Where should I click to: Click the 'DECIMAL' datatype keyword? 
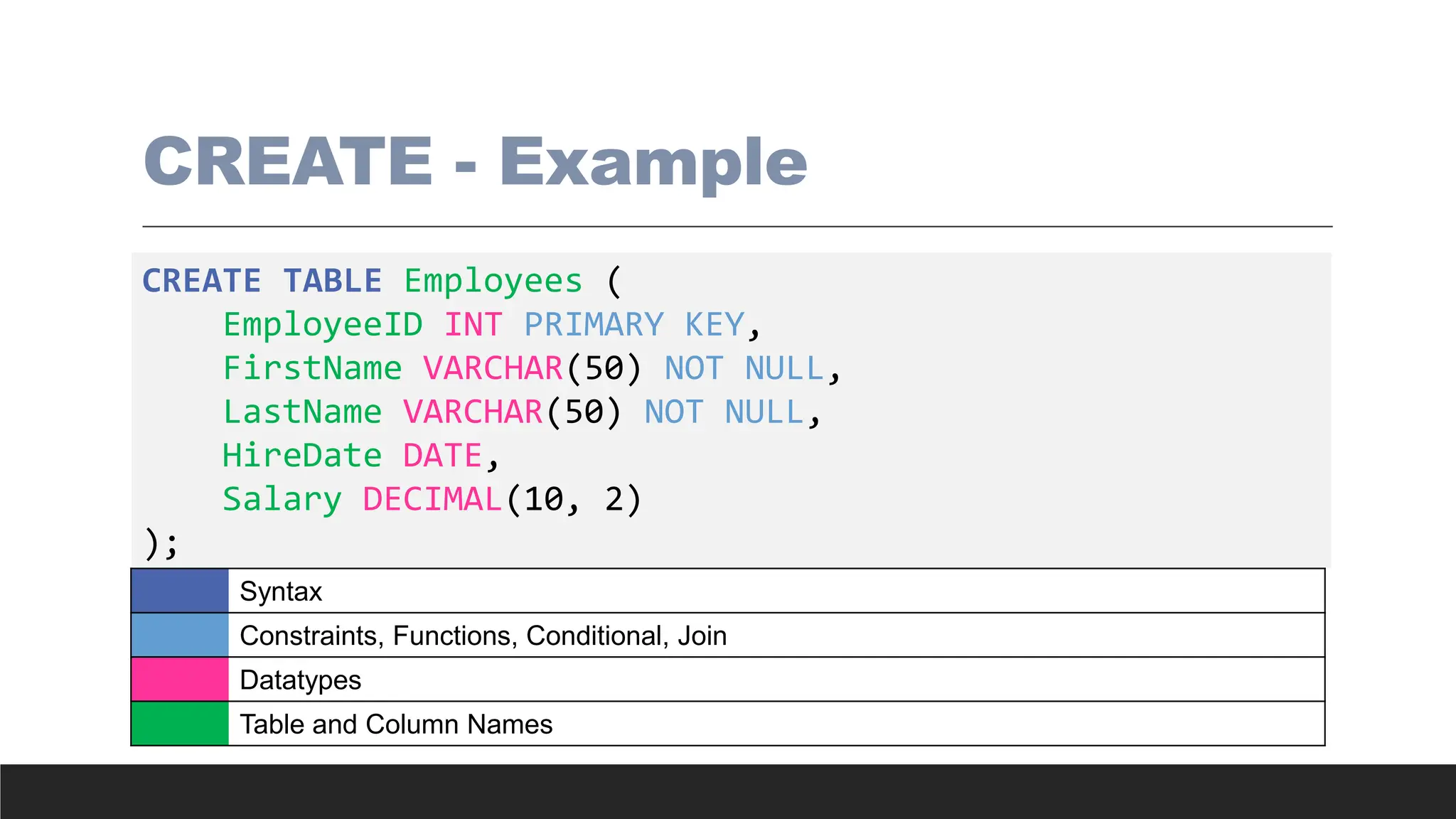[432, 499]
